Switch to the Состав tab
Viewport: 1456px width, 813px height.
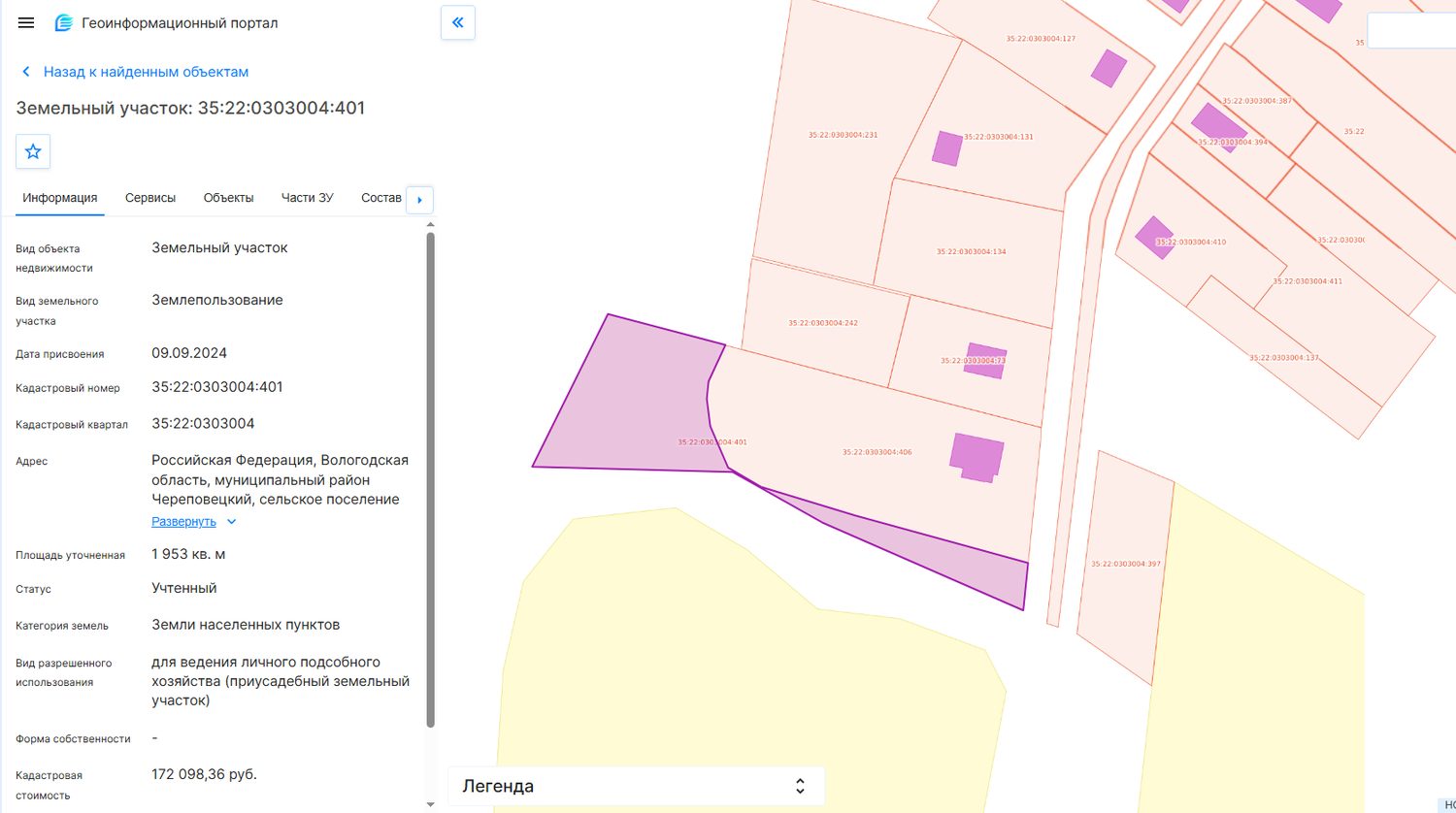(381, 198)
